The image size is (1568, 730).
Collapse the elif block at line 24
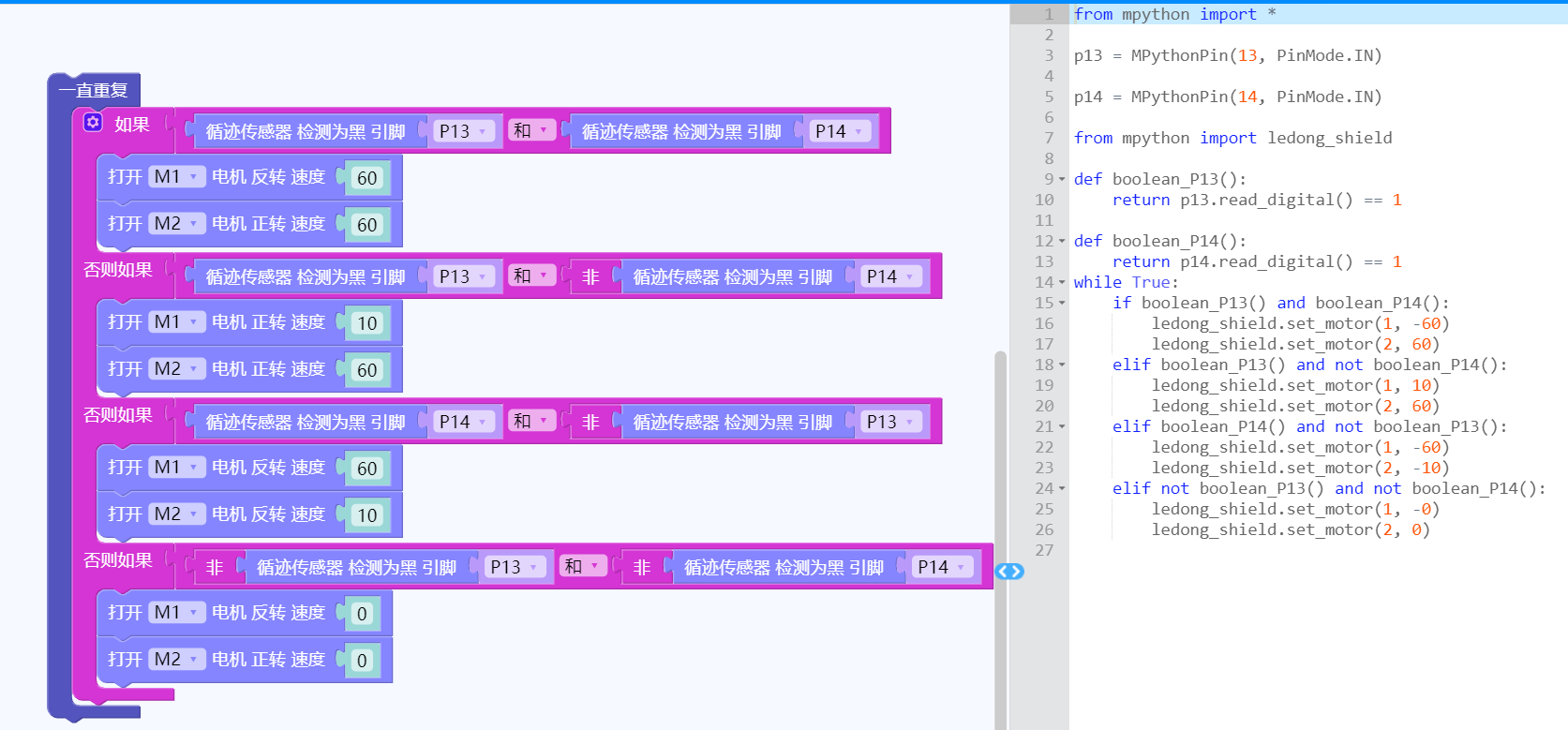click(x=1062, y=488)
